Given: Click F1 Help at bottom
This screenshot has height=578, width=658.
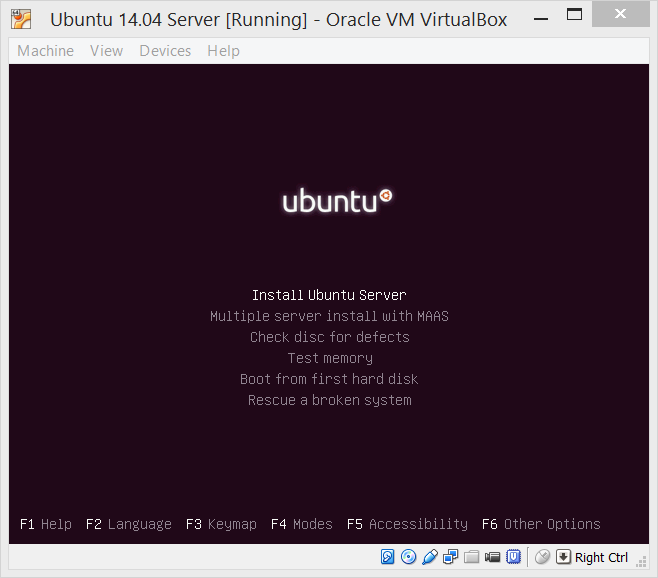Looking at the screenshot, I should [46, 524].
